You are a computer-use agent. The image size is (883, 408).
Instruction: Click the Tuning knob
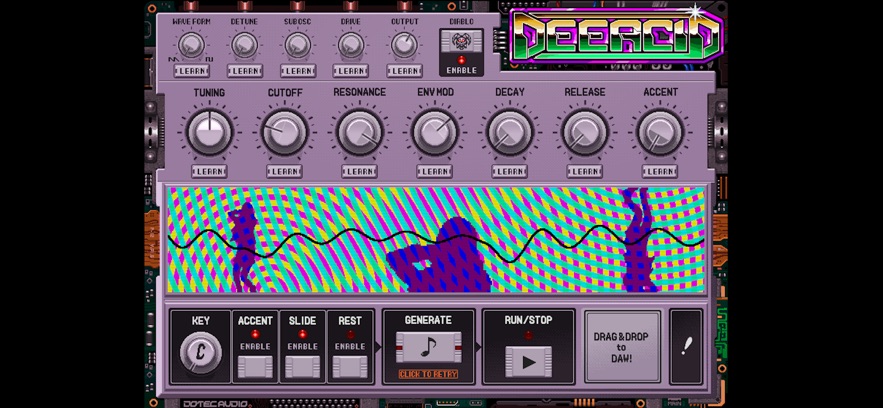click(209, 132)
